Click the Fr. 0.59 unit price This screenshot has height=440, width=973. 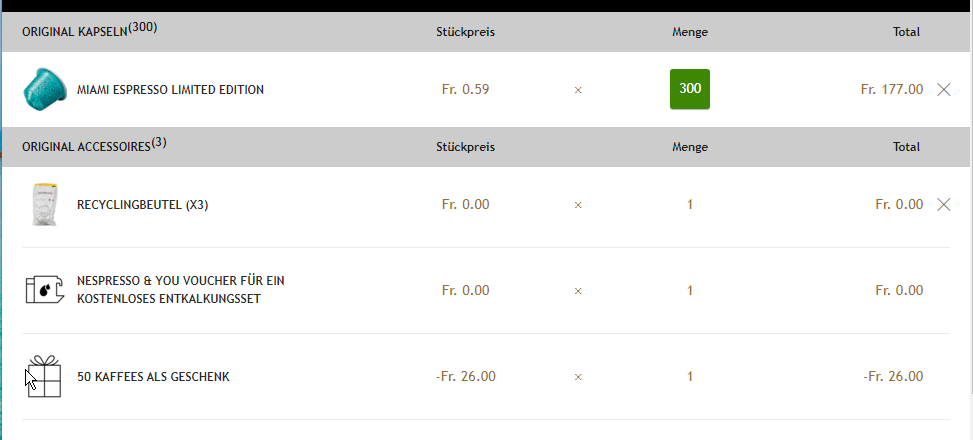[465, 89]
